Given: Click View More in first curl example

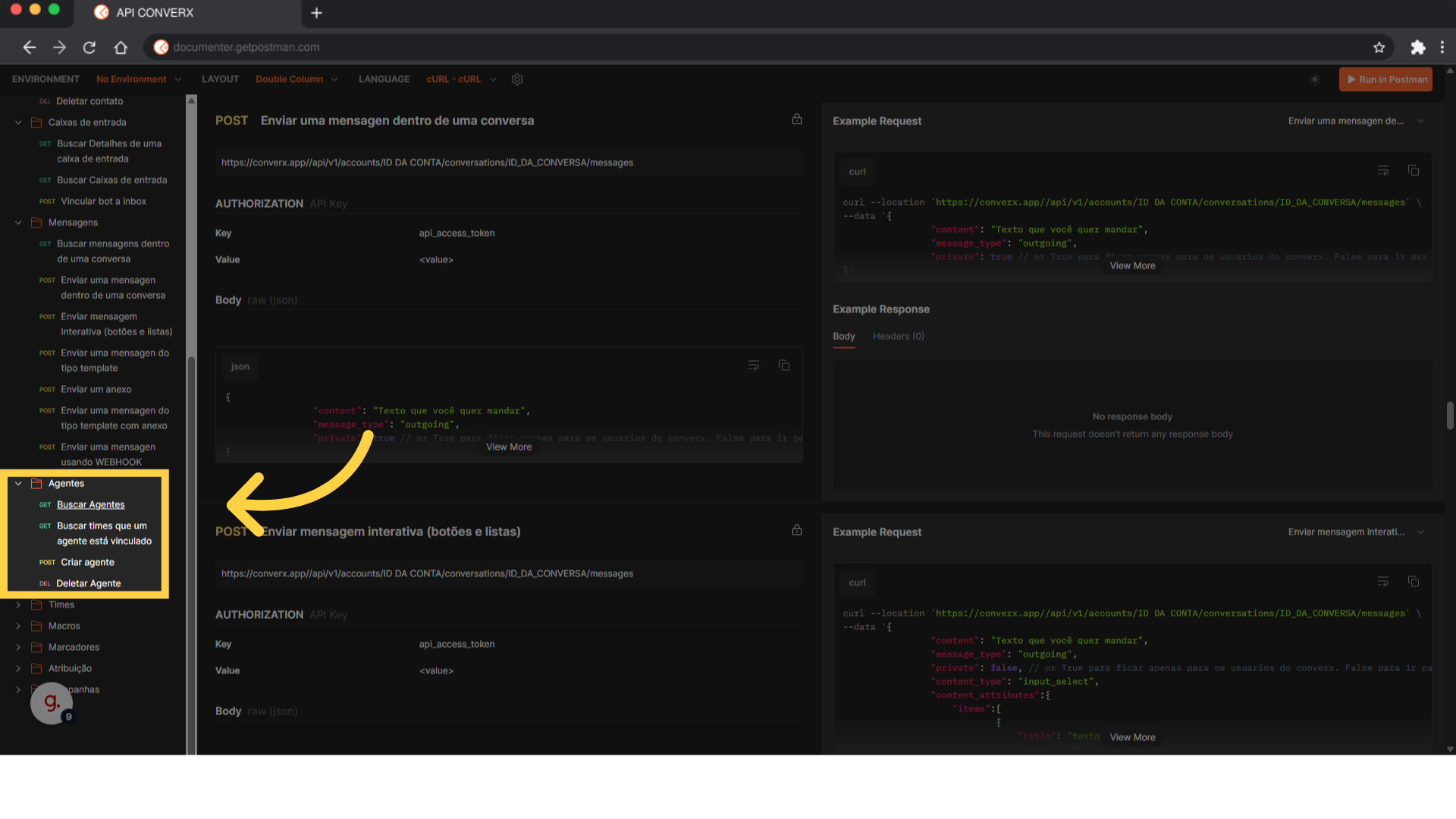Looking at the screenshot, I should 1132,265.
